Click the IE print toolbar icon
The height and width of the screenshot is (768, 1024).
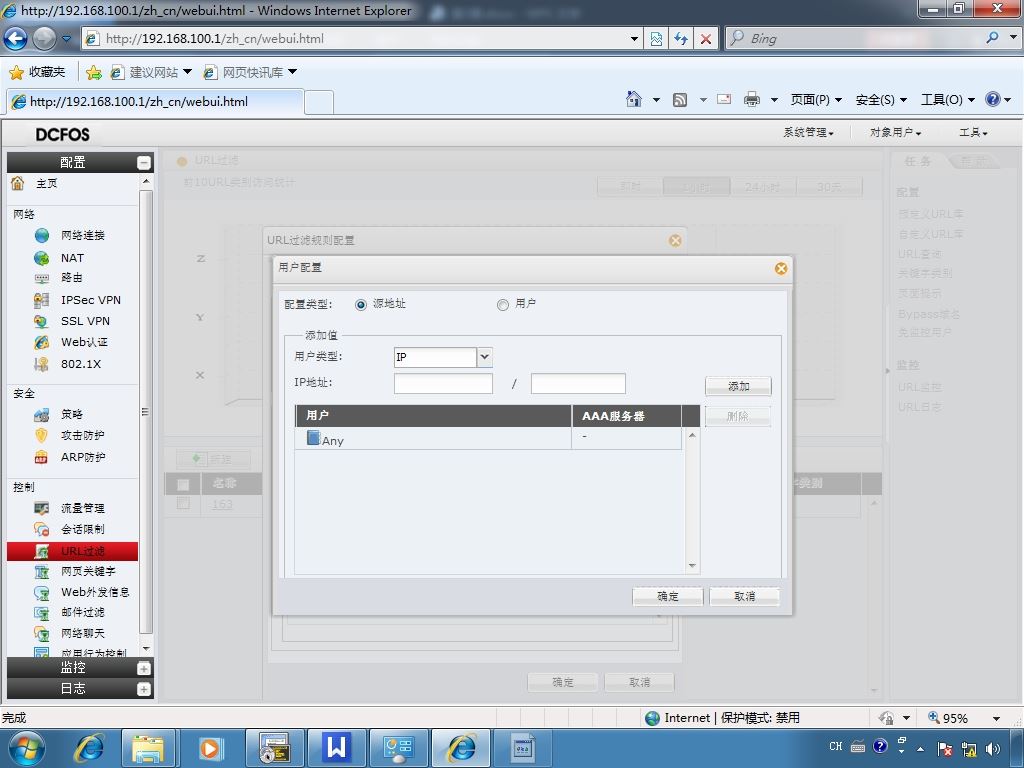752,99
